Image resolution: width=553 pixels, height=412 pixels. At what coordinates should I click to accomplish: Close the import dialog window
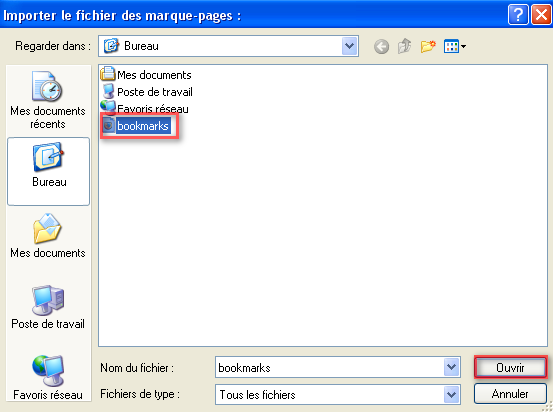click(541, 15)
